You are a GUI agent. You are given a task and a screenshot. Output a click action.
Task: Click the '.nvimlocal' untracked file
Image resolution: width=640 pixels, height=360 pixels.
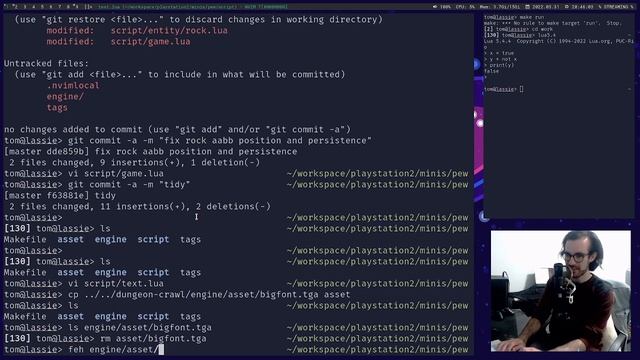[x=73, y=86]
